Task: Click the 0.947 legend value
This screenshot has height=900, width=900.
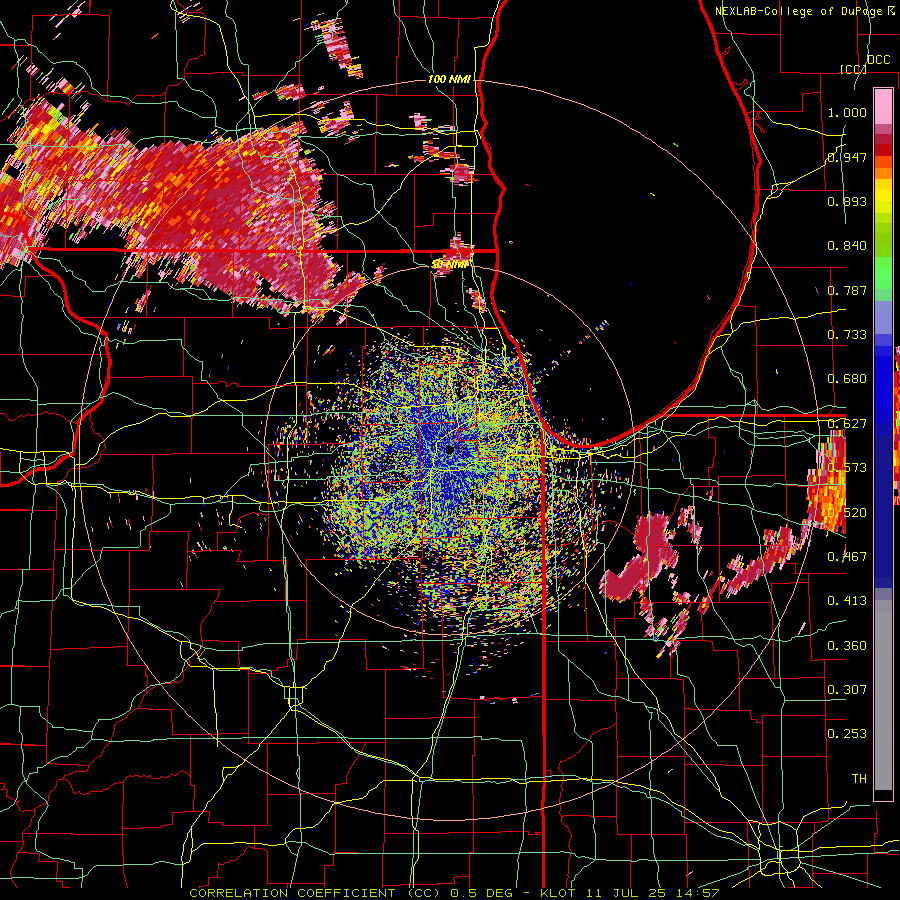Action: pyautogui.click(x=847, y=157)
